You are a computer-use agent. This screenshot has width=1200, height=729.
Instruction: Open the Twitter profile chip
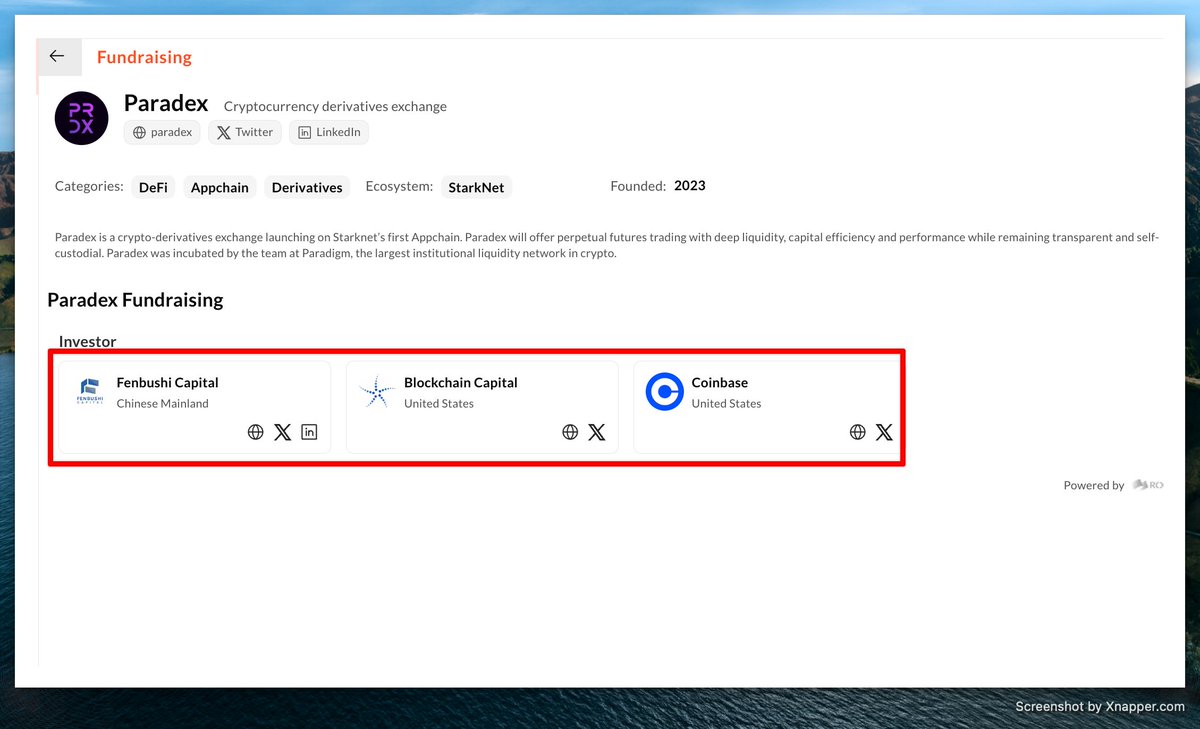tap(244, 132)
